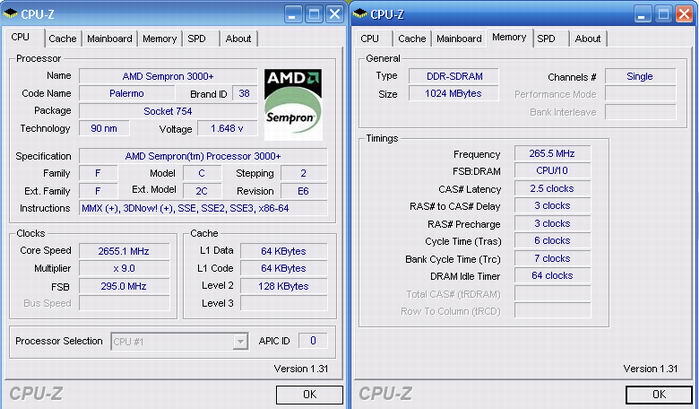Click the specification AMD Sempron(tm) Processor 3000+ field

tap(203, 156)
